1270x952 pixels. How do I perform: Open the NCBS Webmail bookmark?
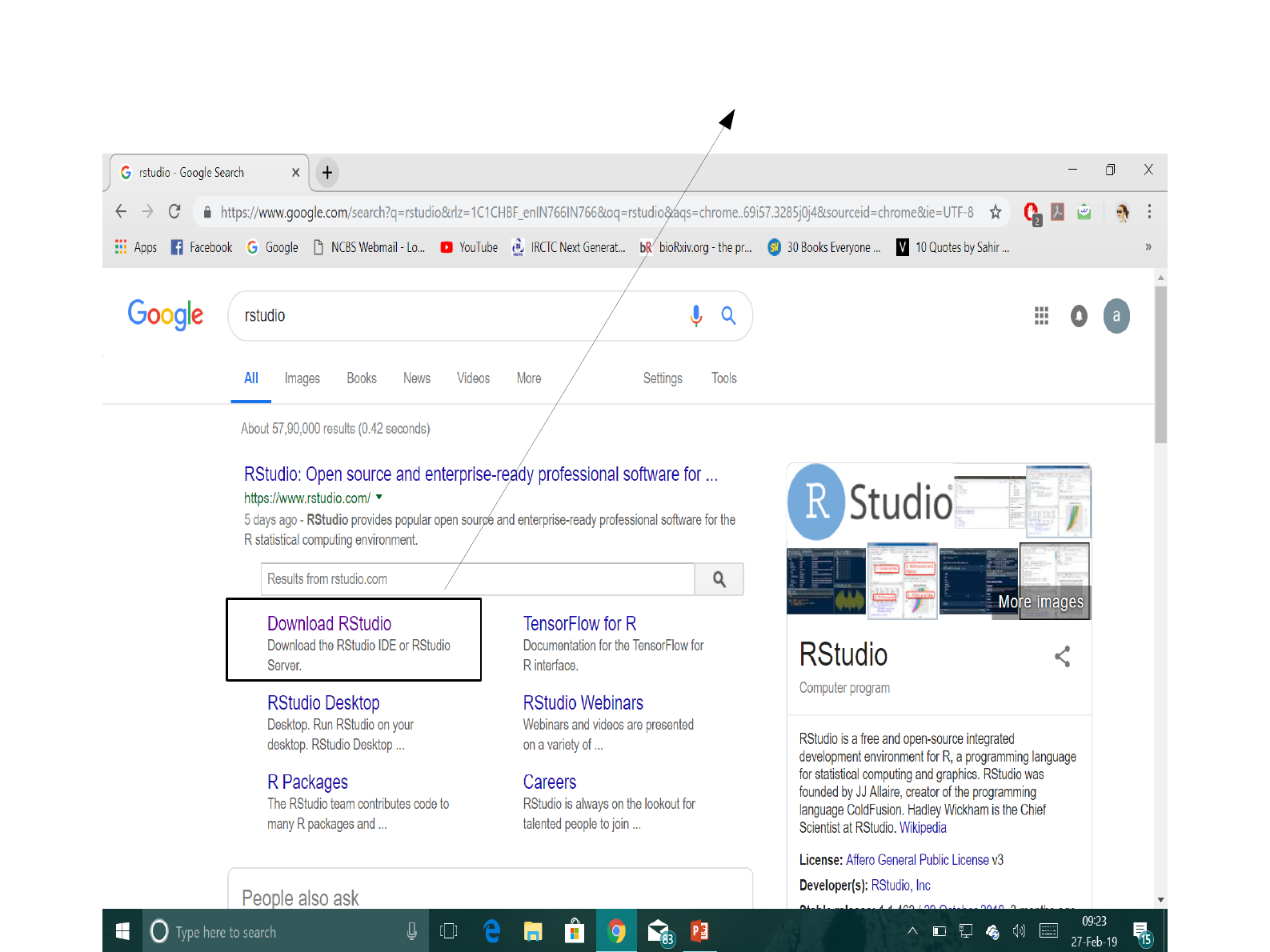point(370,247)
